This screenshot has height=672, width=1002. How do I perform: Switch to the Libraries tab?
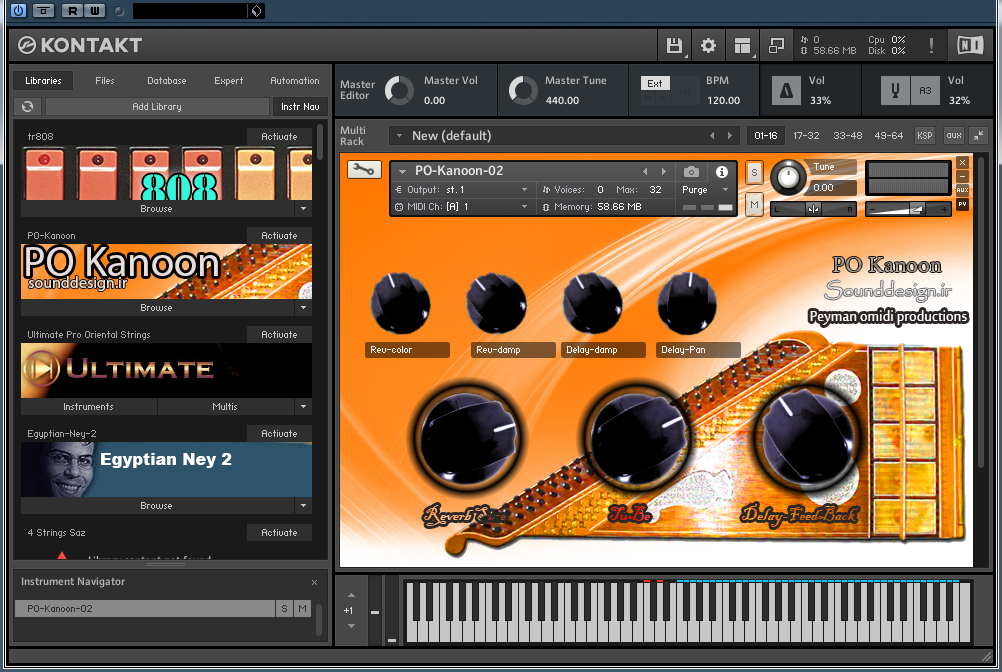pos(43,80)
